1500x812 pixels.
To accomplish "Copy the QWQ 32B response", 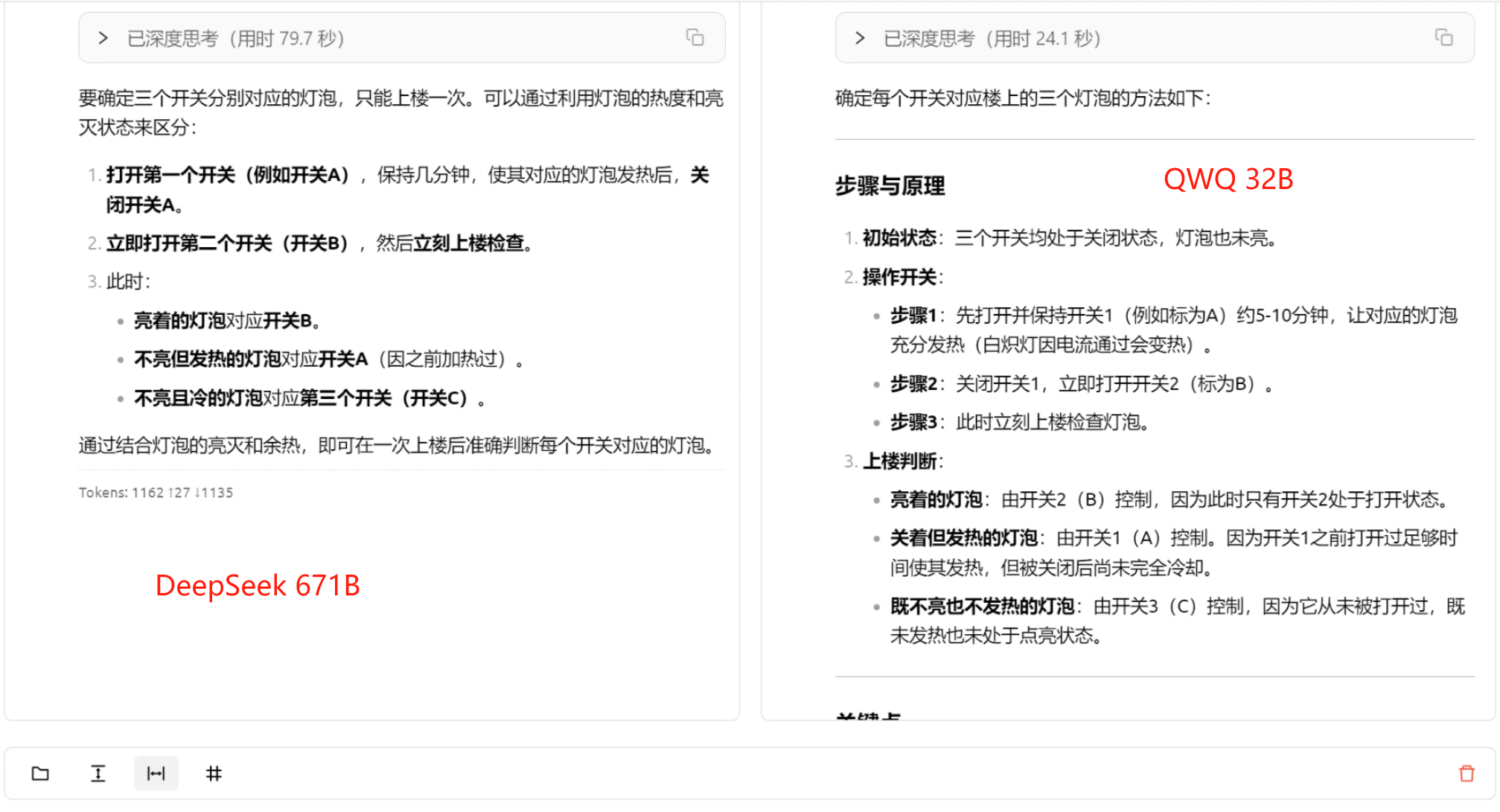I will tap(1445, 36).
